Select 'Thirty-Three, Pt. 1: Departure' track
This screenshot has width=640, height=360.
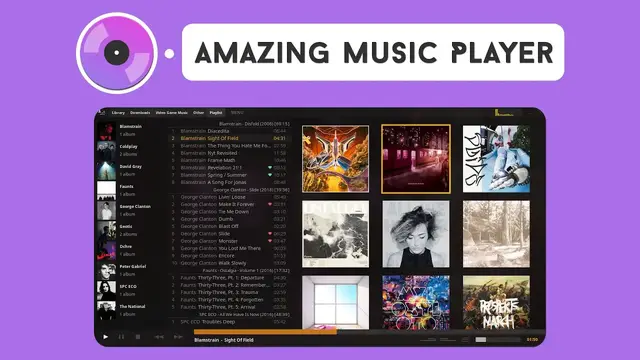(x=229, y=278)
